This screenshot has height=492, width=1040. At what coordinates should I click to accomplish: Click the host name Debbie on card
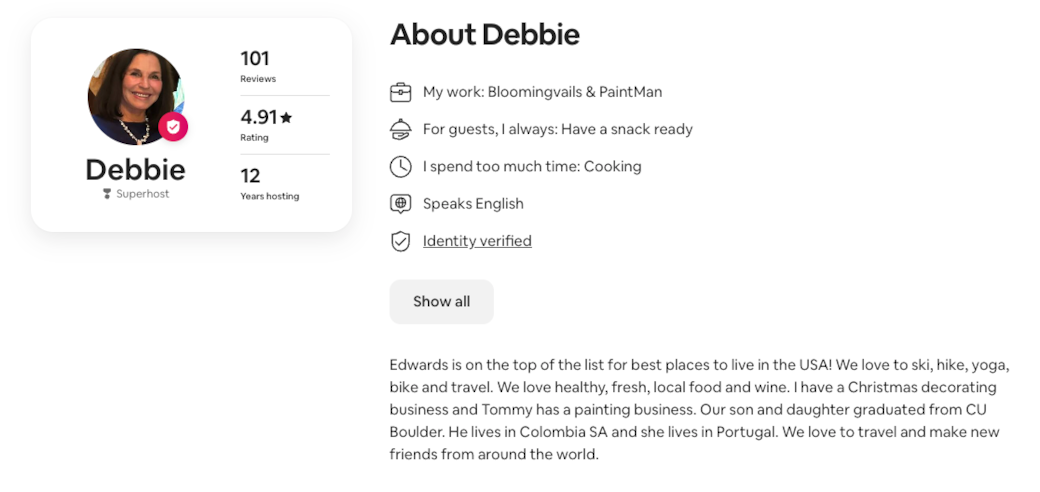(x=135, y=169)
